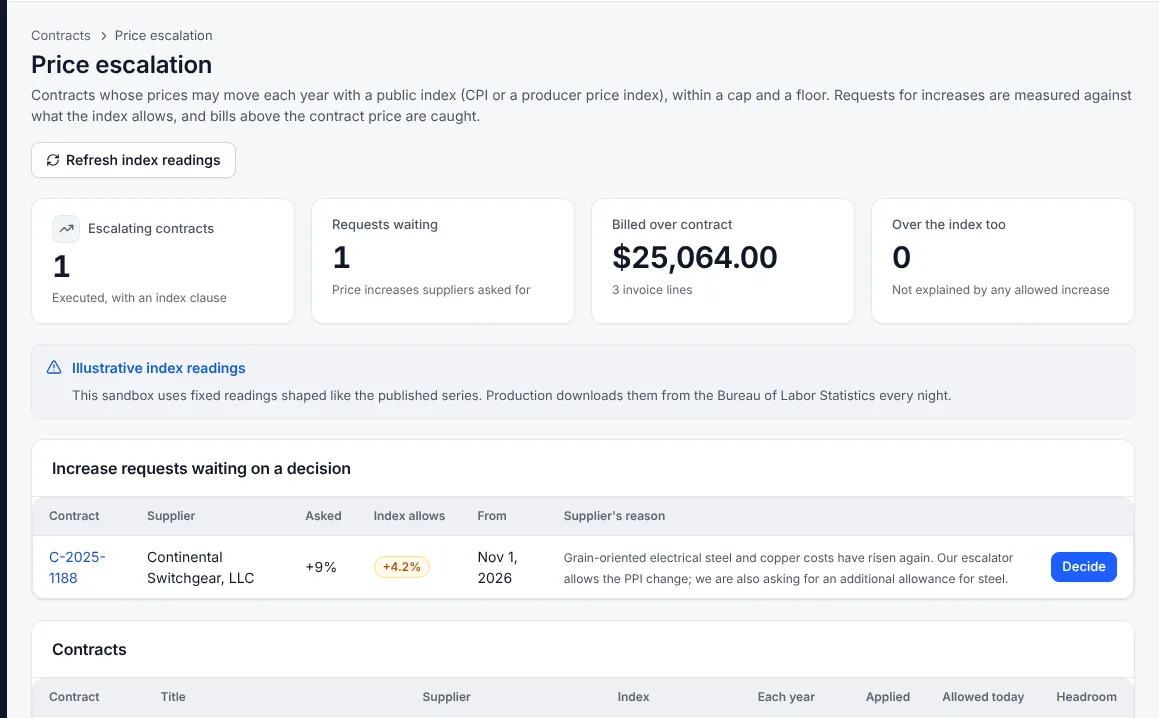The width and height of the screenshot is (1159, 718).
Task: Click the $25,064.00 billed over contract value
Action: point(694,257)
